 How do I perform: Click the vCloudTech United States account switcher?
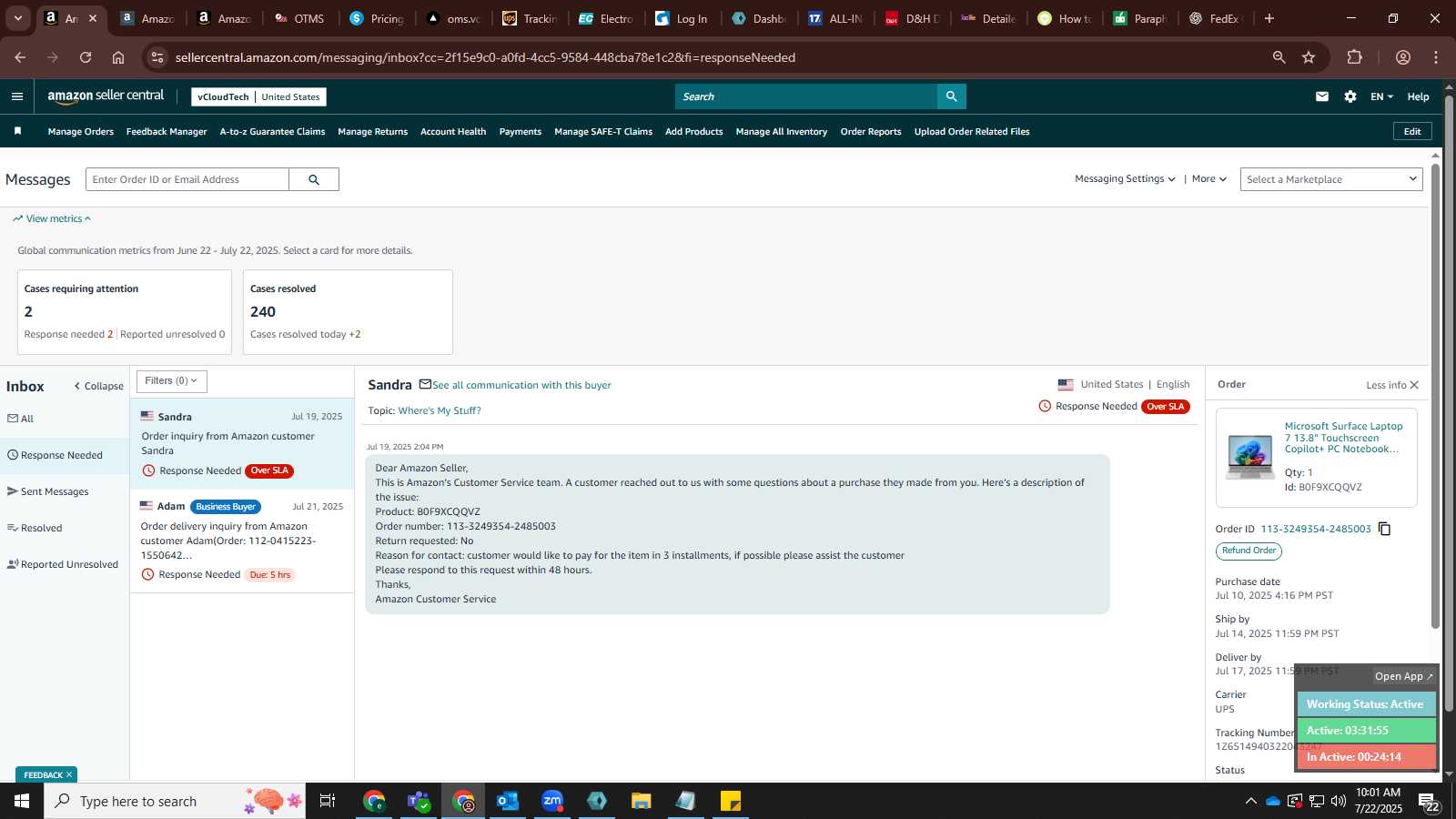(x=258, y=96)
